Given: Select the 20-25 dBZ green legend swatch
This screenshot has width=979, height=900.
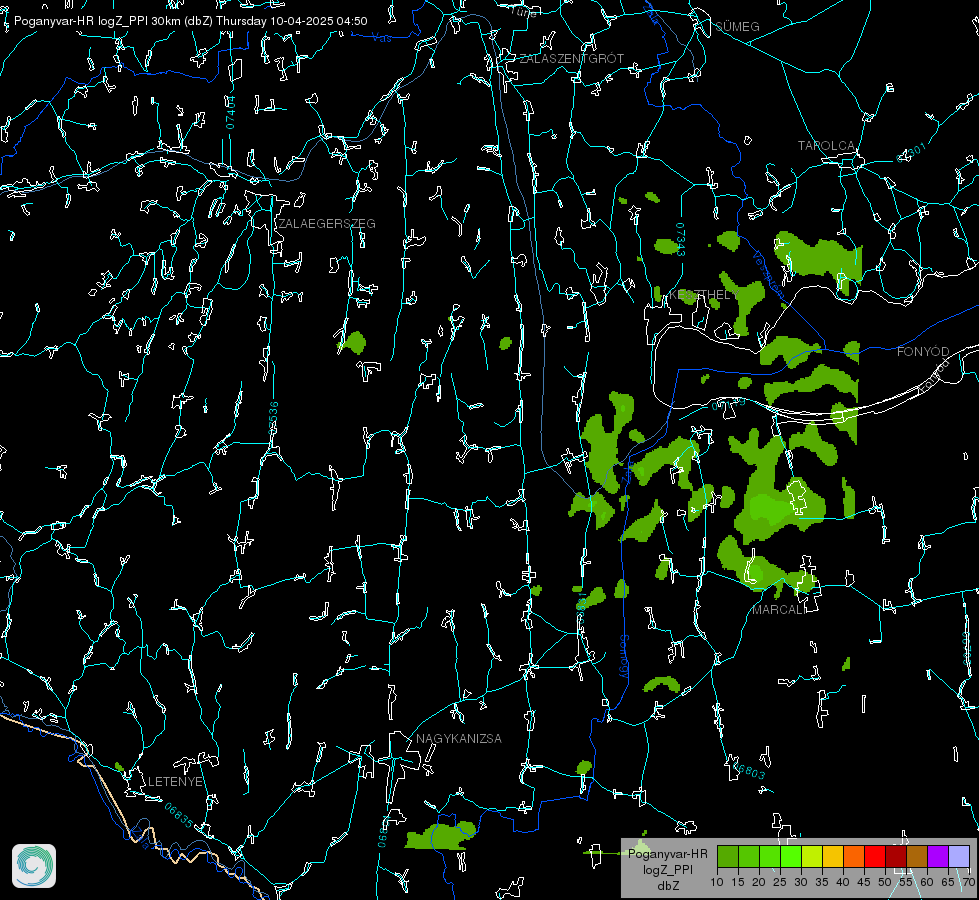Looking at the screenshot, I should tap(770, 856).
